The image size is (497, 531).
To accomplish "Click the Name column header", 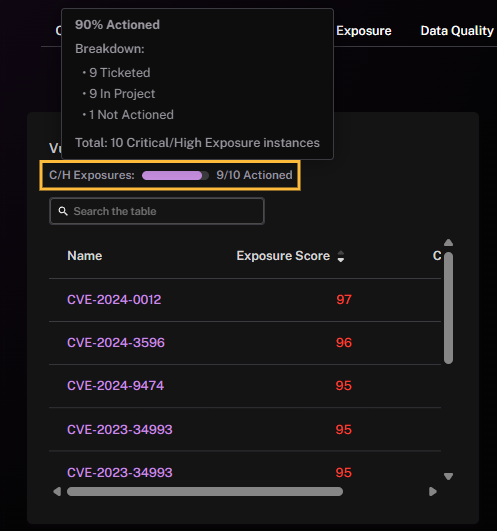I will tap(85, 256).
